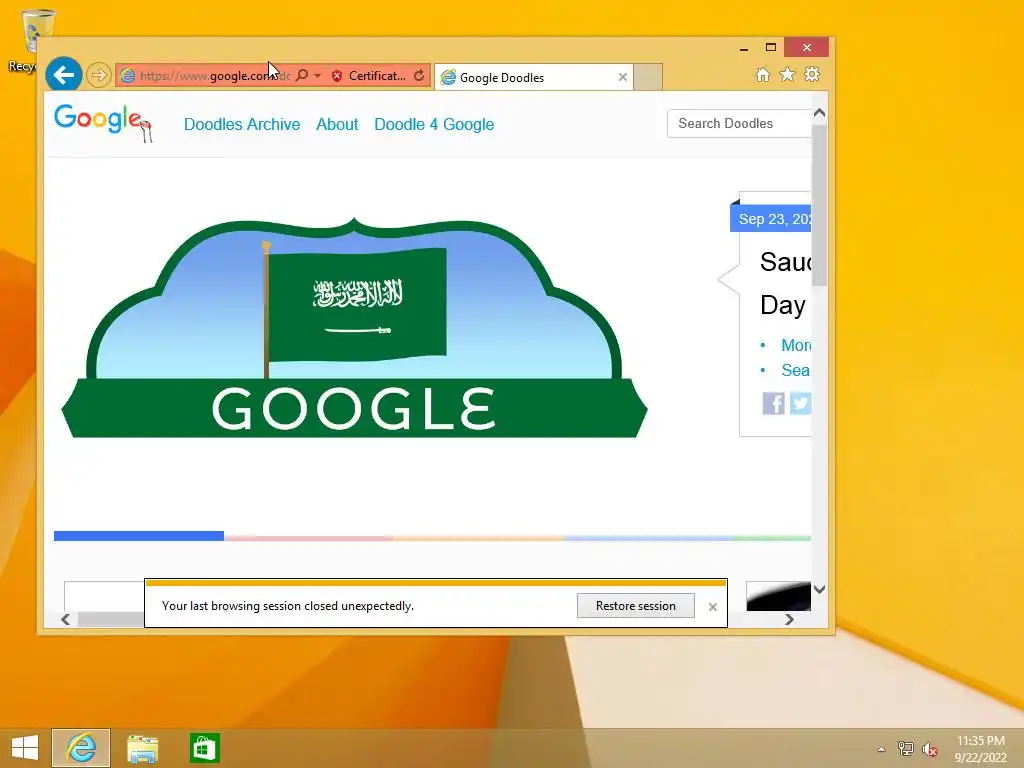Open the Windows Start button
1024x768 pixels.
25,748
